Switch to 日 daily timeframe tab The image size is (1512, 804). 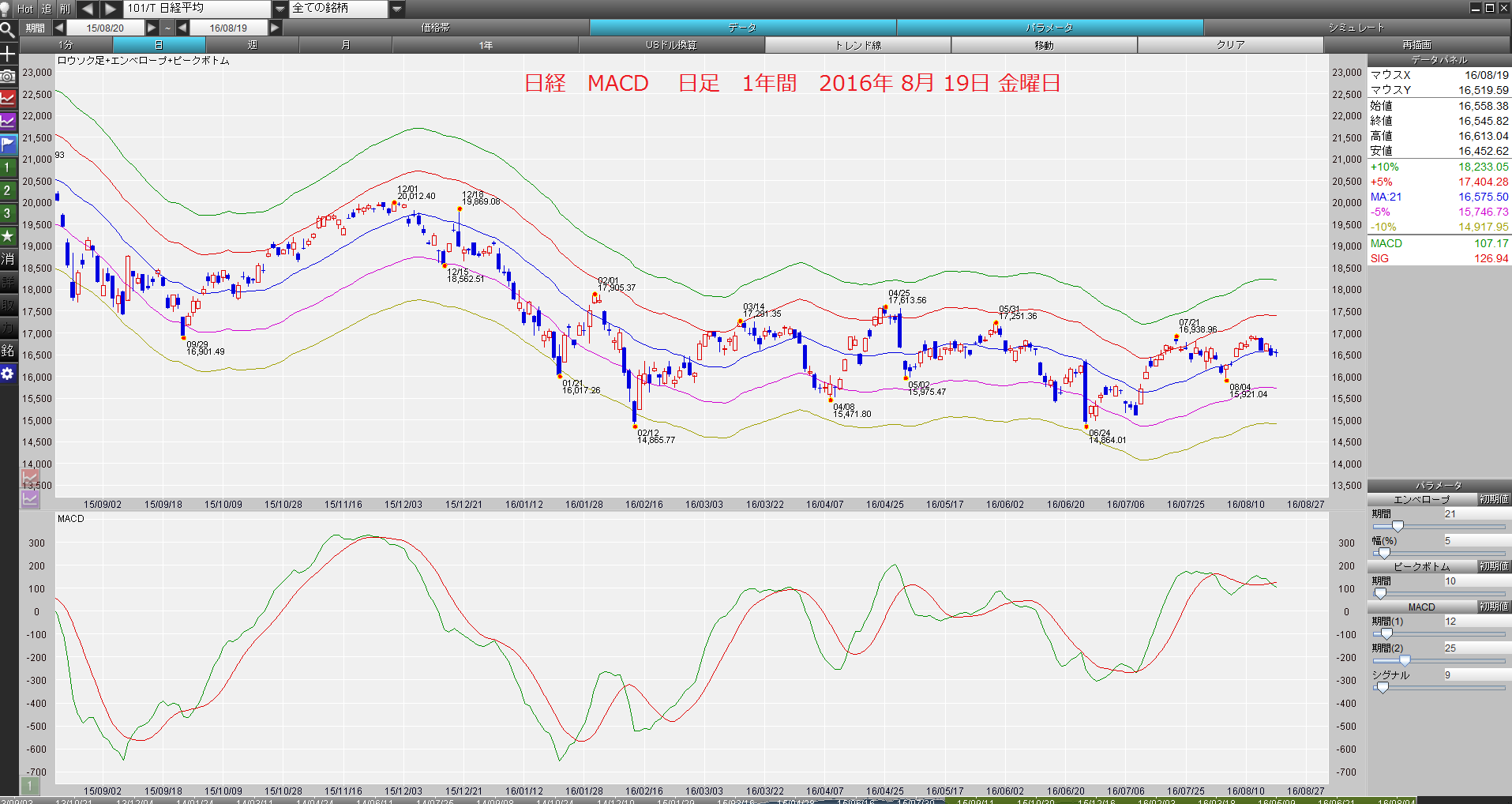159,45
